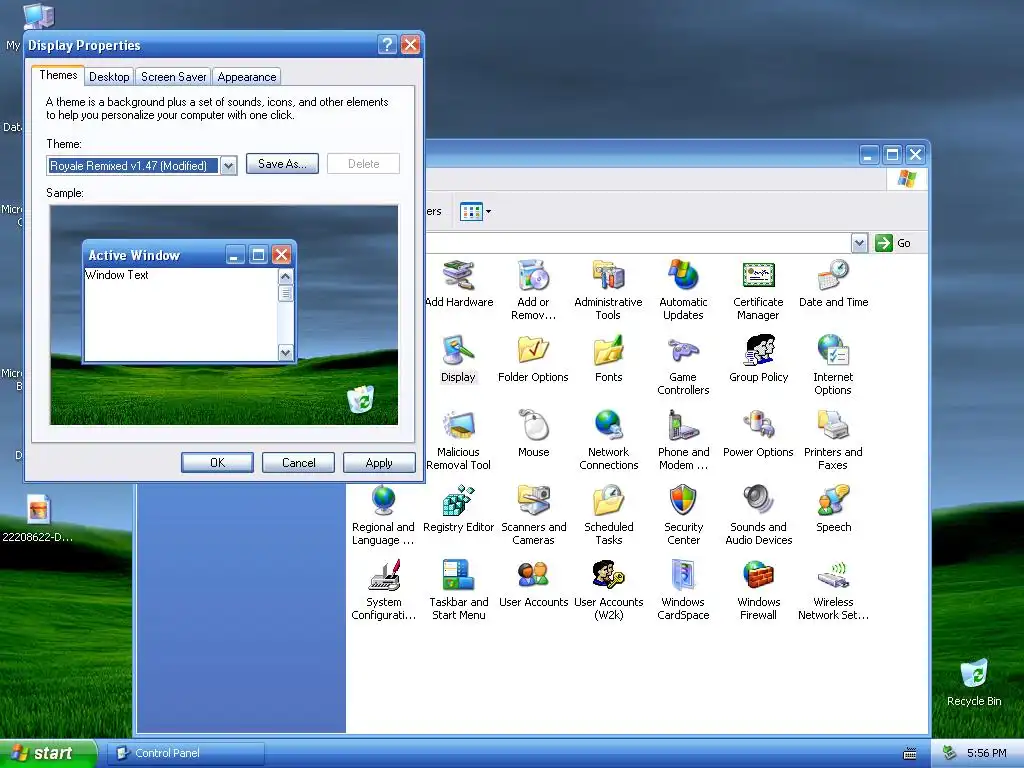Open Group Policy icon
Image resolution: width=1024 pixels, height=768 pixels.
tap(758, 359)
